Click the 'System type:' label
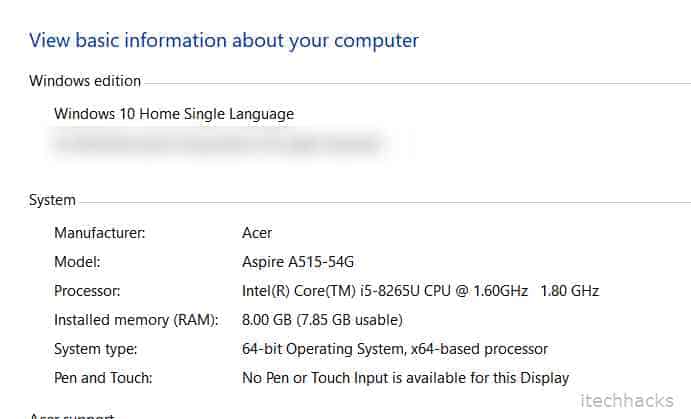 96,349
